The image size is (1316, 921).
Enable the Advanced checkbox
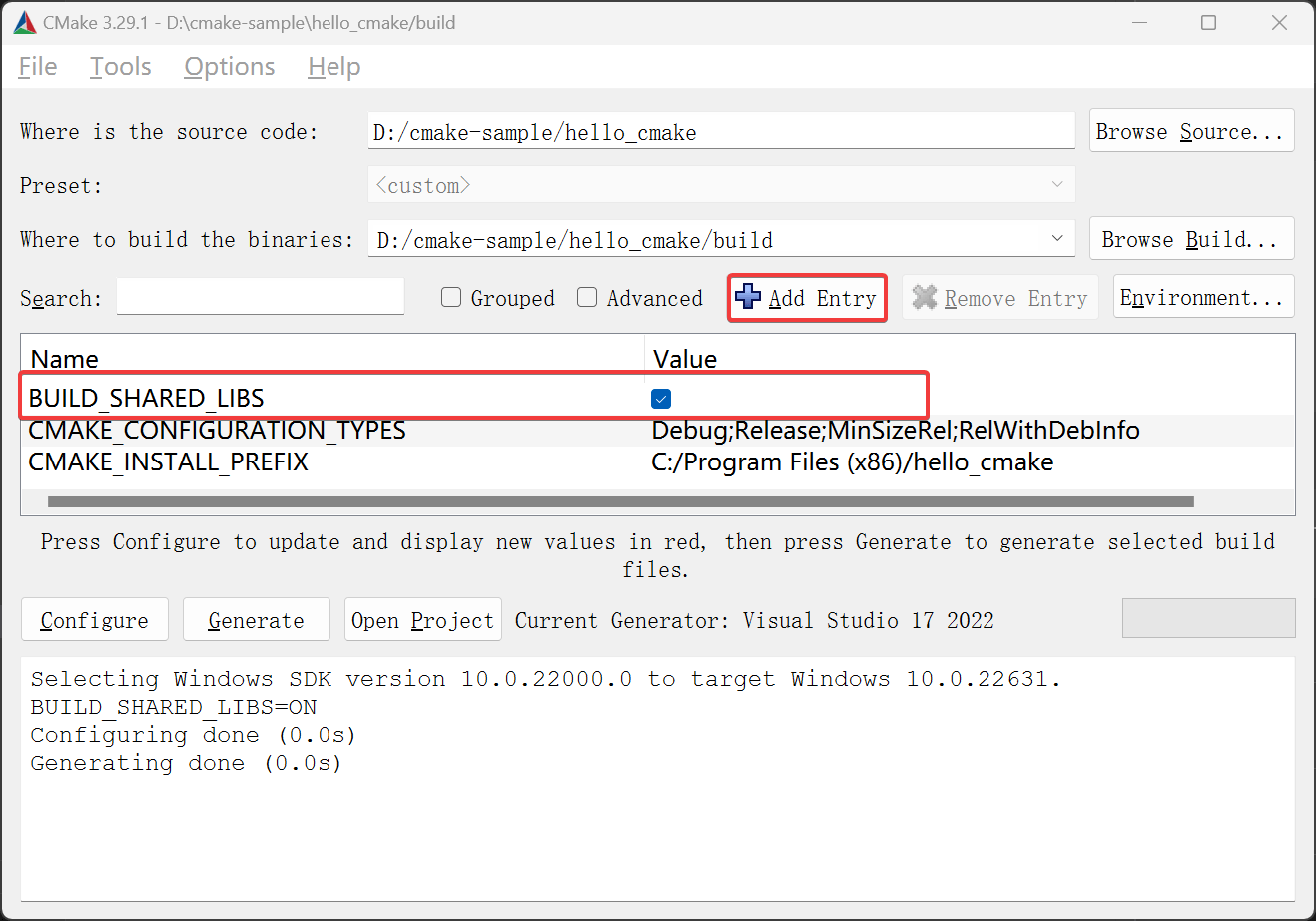point(587,297)
